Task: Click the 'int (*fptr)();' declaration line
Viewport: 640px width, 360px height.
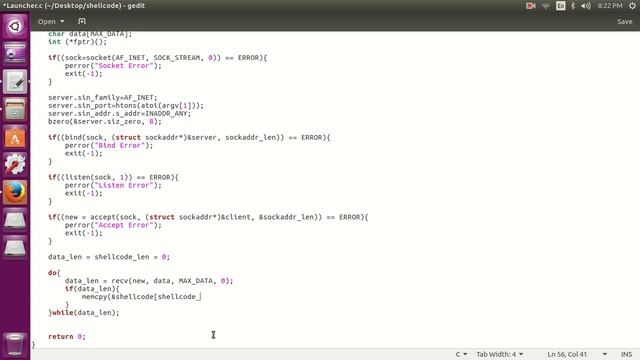Action: pos(77,42)
